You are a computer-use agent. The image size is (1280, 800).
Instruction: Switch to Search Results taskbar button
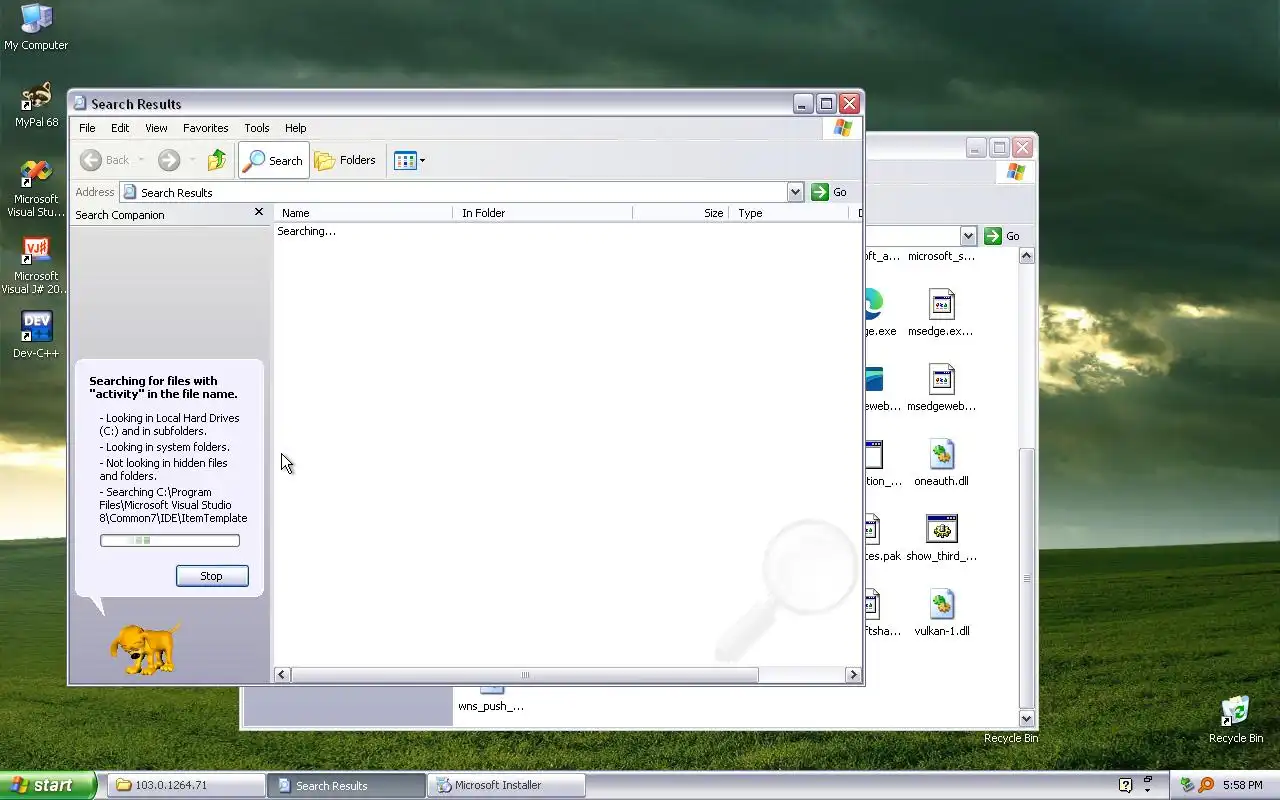(x=346, y=785)
